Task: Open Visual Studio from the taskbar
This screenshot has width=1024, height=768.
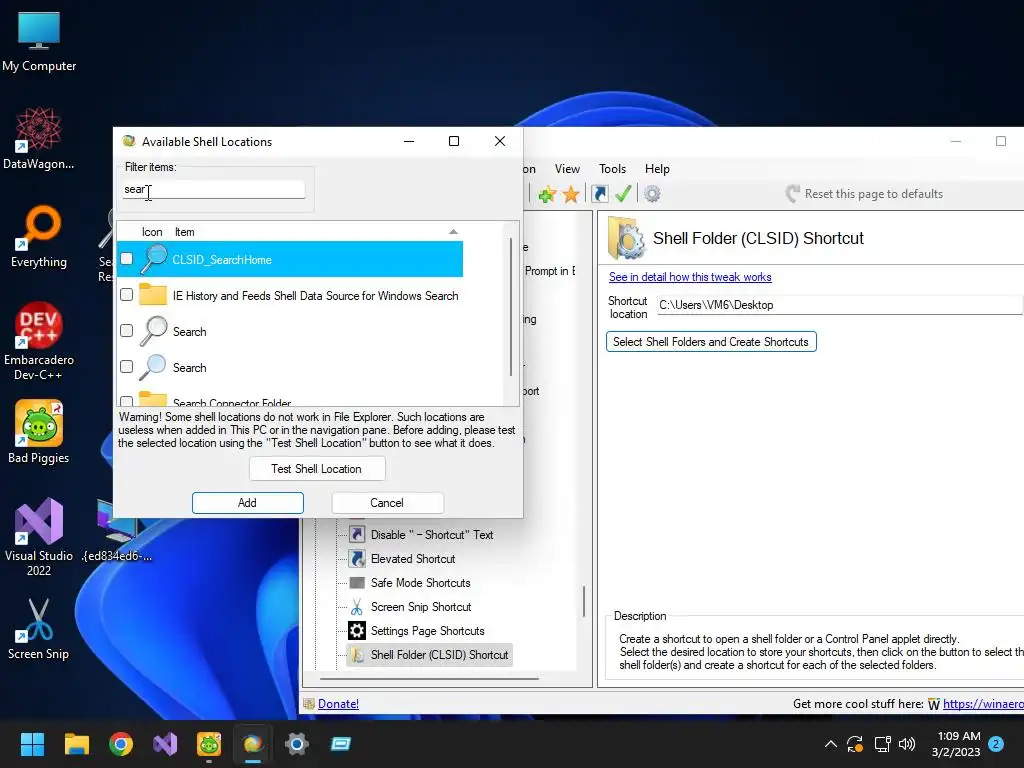Action: [x=165, y=744]
